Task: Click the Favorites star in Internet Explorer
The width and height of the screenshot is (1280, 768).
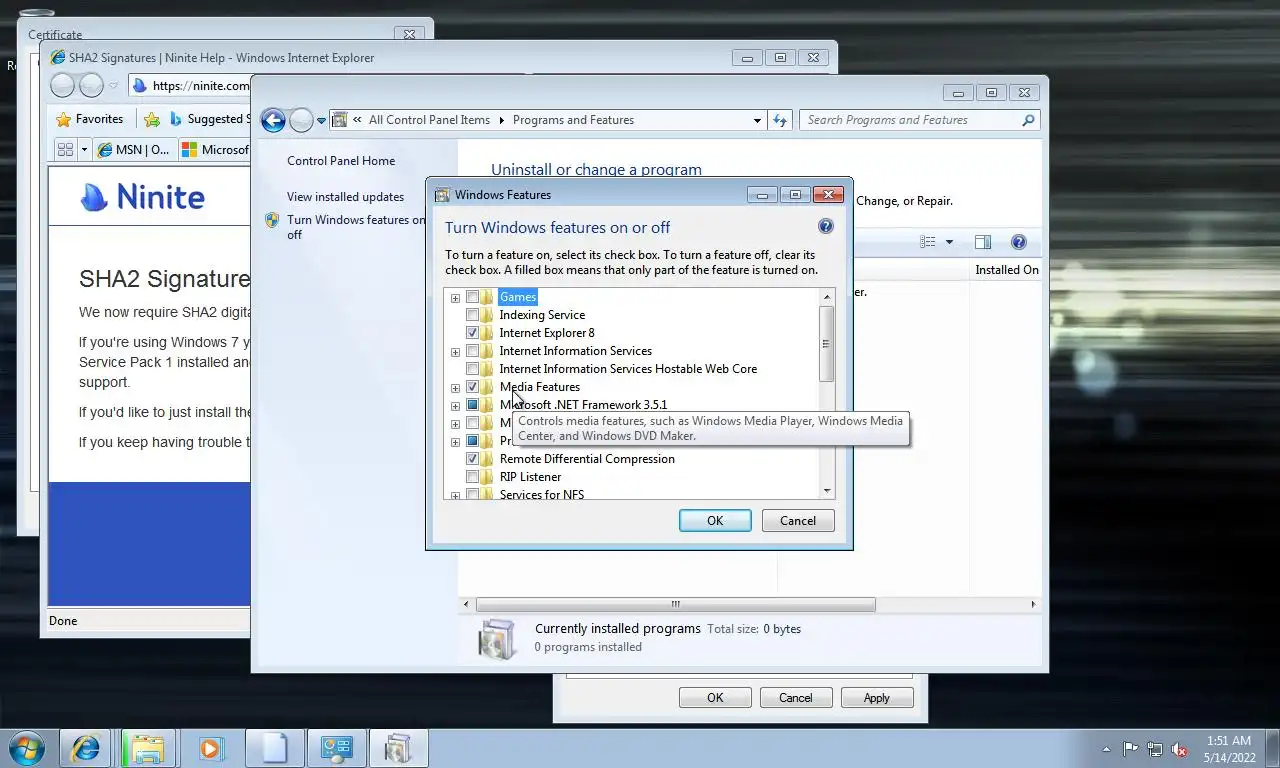Action: 64,119
